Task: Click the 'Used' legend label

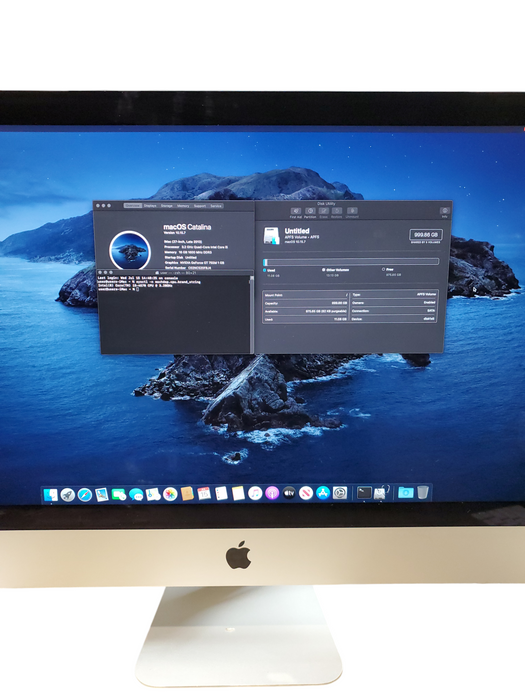Action: [x=271, y=271]
